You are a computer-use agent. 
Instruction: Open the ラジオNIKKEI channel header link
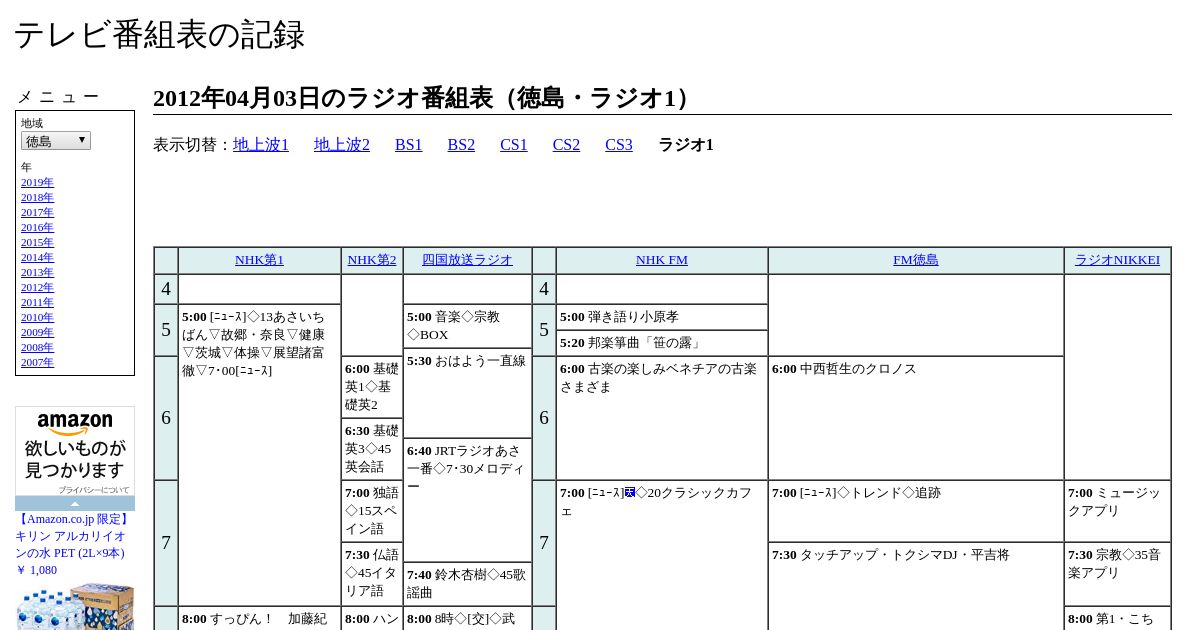[1117, 260]
